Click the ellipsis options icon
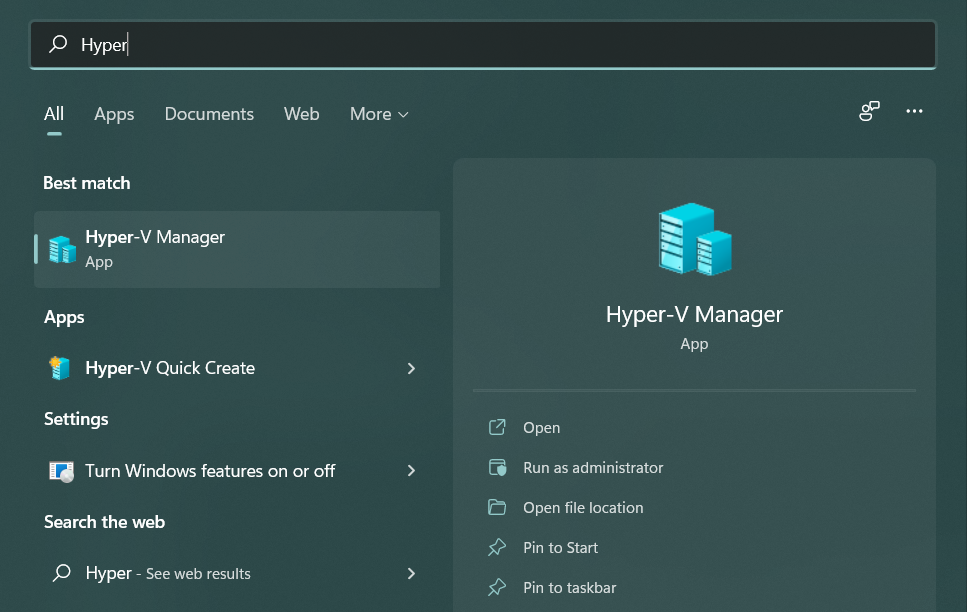This screenshot has height=612, width=967. click(914, 112)
